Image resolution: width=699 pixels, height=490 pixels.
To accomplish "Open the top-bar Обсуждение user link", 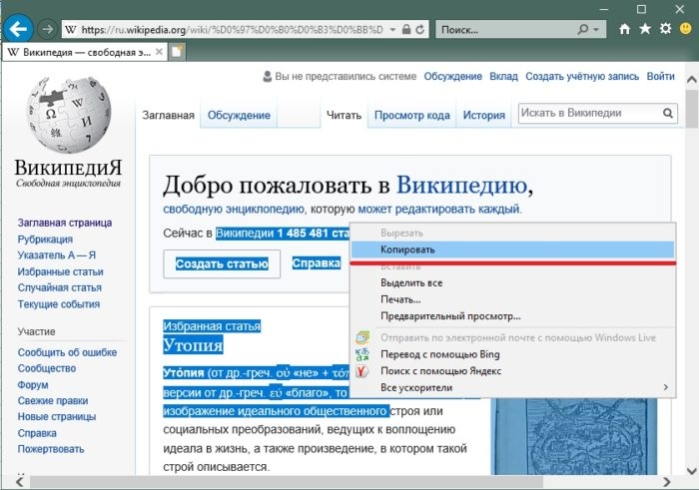I will (452, 77).
